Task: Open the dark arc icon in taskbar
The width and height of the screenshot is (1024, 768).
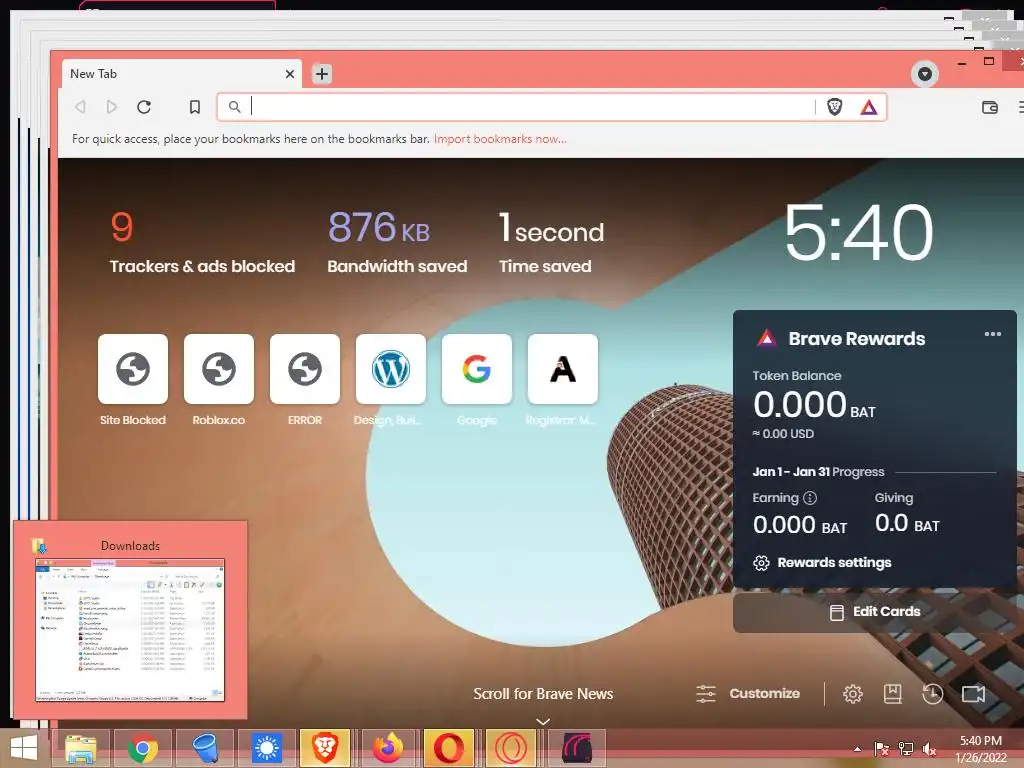Action: (x=577, y=748)
